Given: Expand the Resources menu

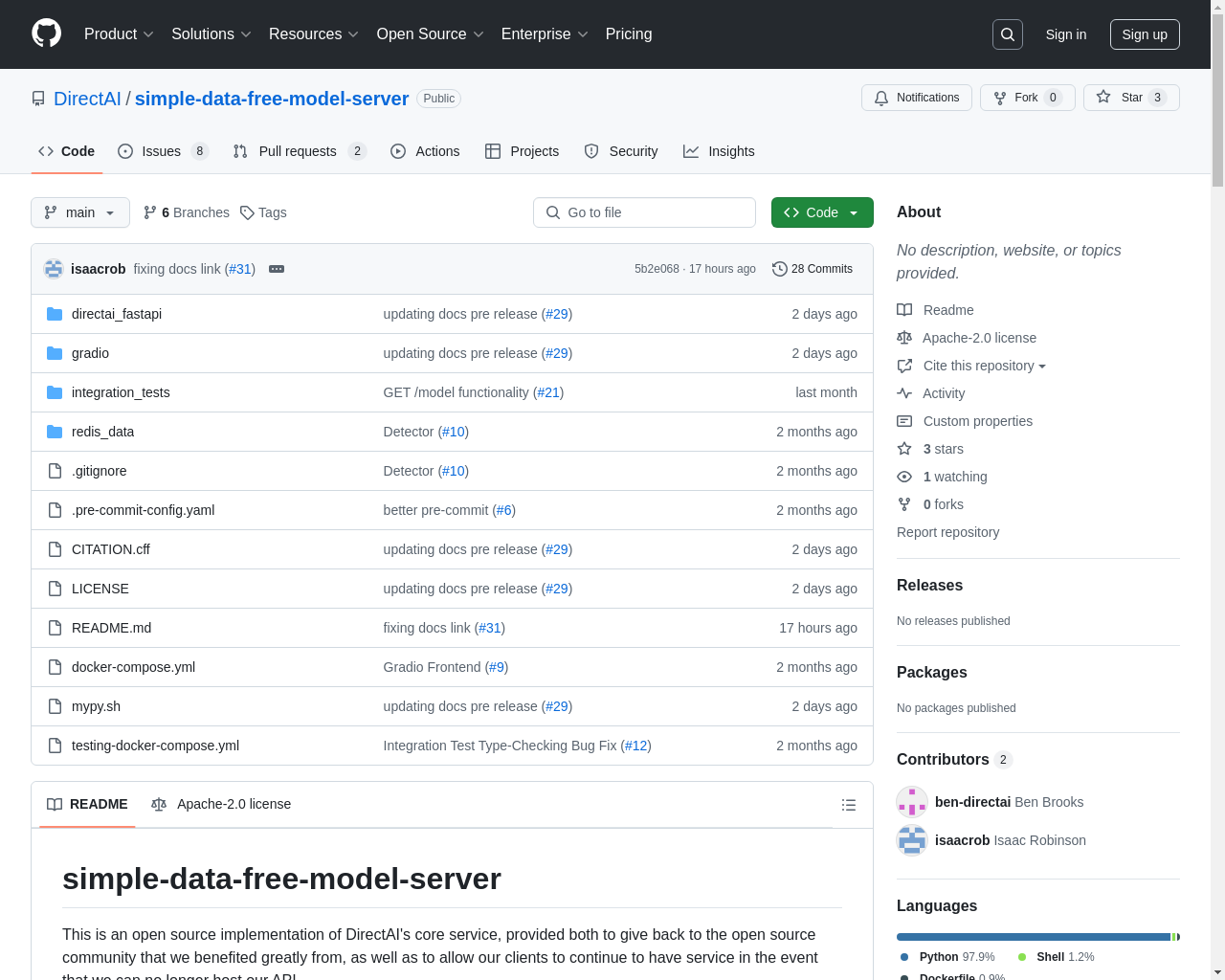Looking at the screenshot, I should [x=314, y=34].
